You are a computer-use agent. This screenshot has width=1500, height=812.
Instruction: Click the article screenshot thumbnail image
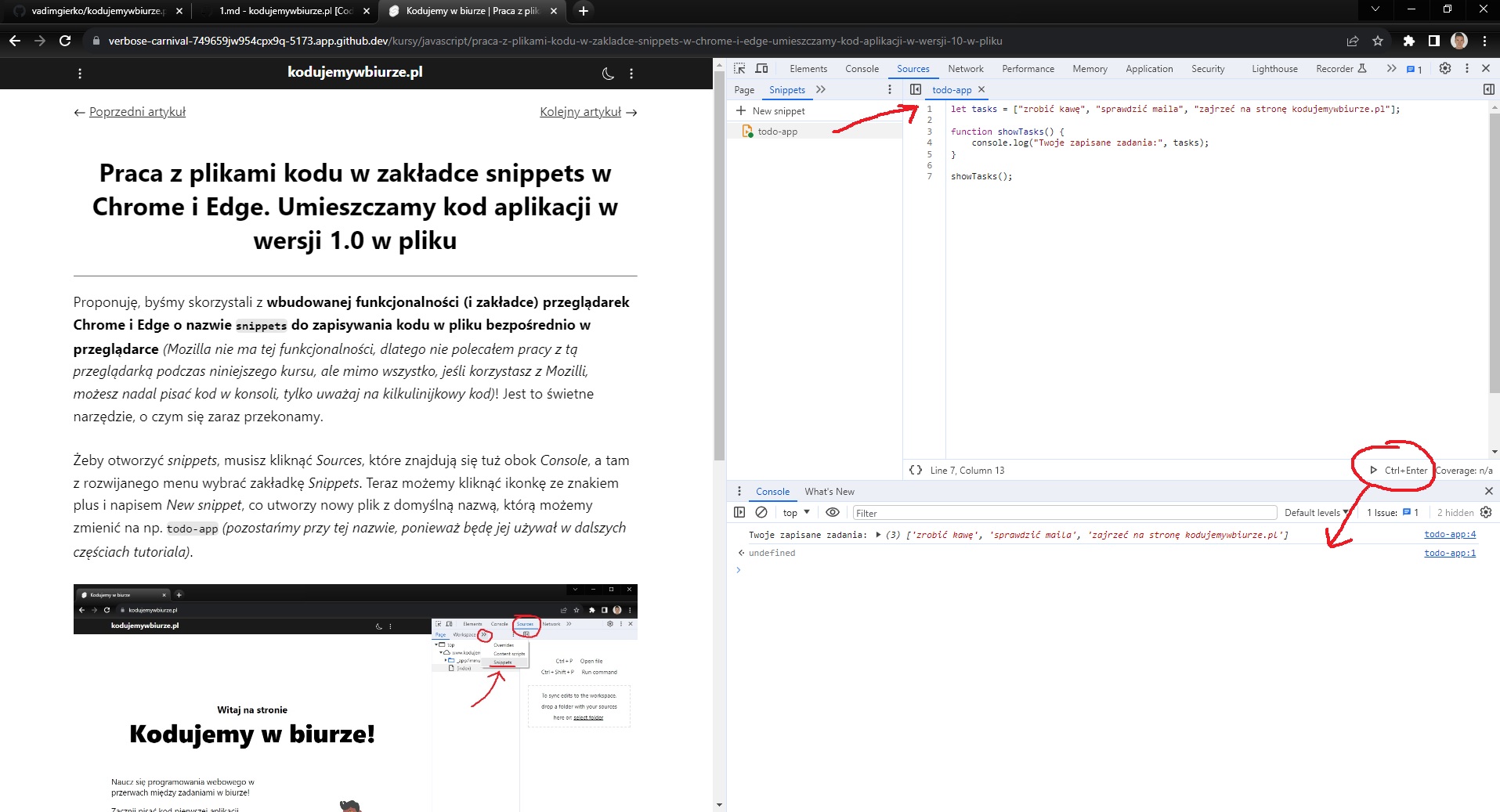pyautogui.click(x=355, y=697)
